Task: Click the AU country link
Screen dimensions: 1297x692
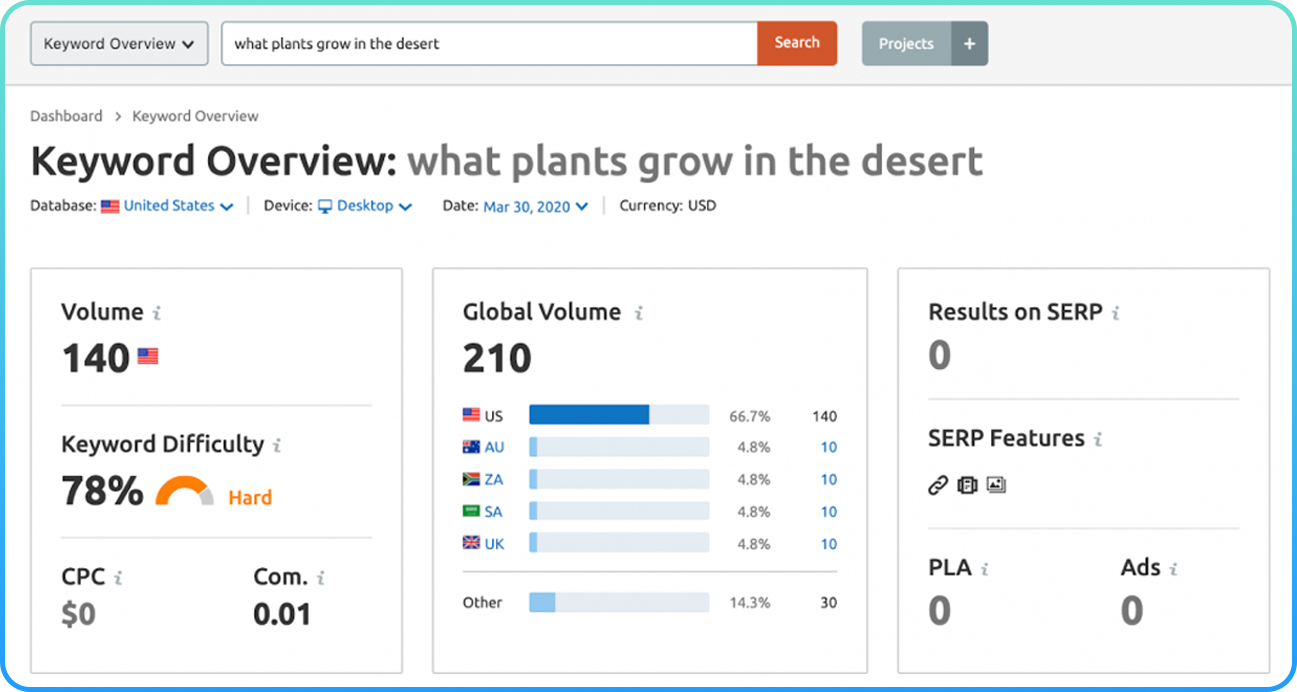Action: (x=494, y=447)
